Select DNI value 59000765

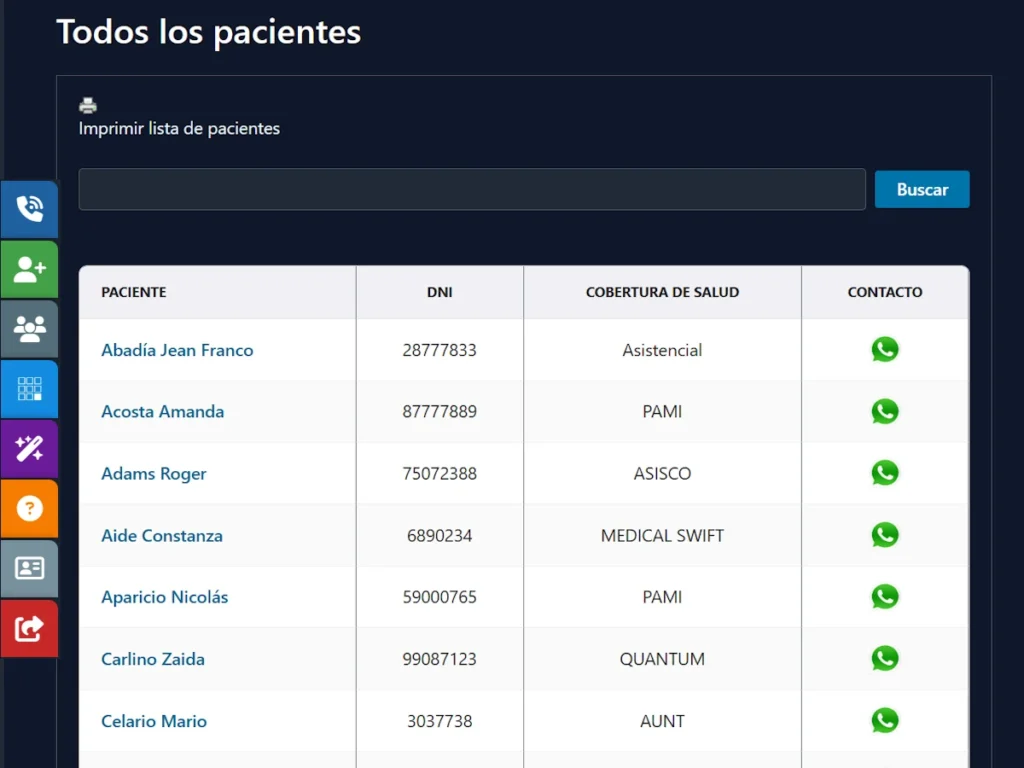coord(440,597)
